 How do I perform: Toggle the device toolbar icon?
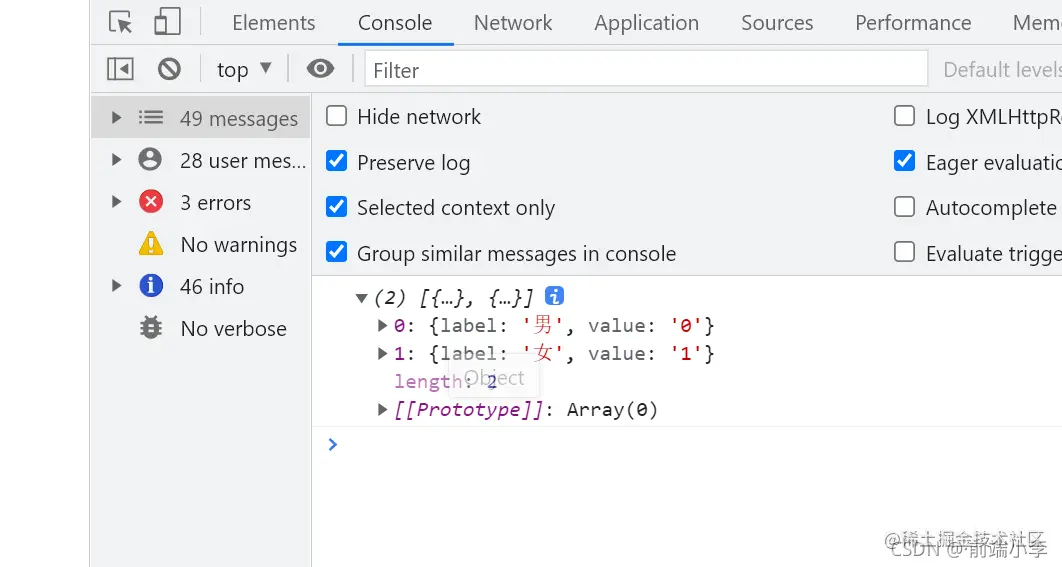167,23
